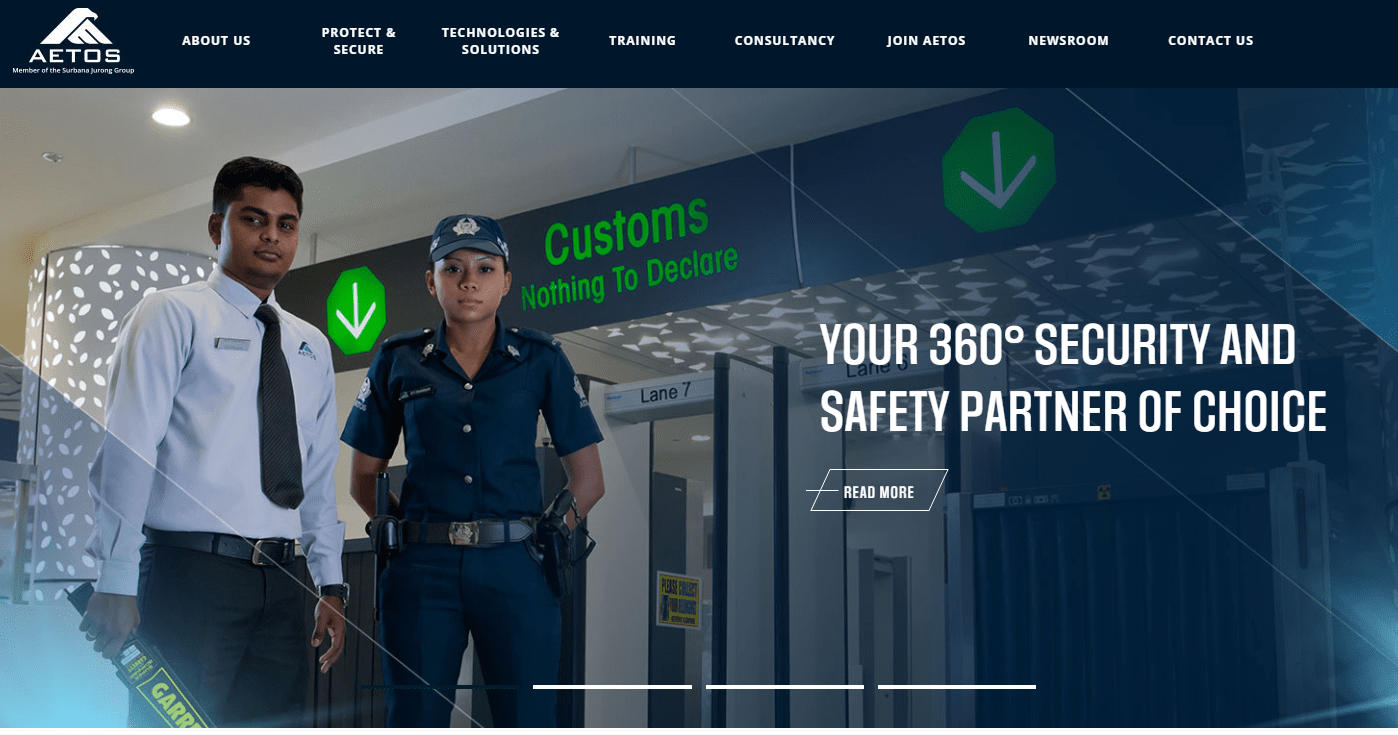Expand the Join AETOS menu
Image resolution: width=1398 pixels, height=735 pixels.
[x=926, y=41]
